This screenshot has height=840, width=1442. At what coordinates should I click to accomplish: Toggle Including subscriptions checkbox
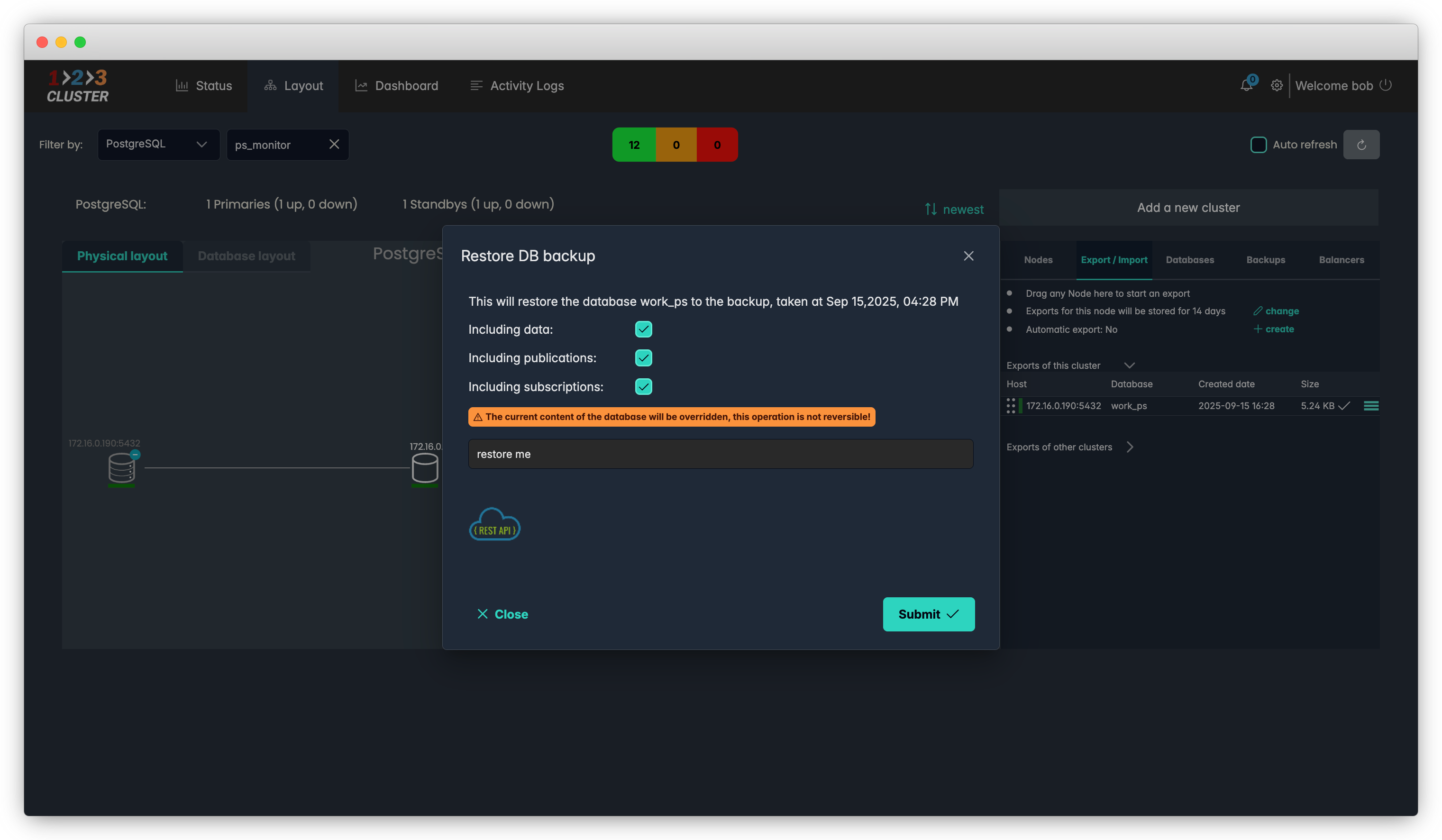pos(643,387)
